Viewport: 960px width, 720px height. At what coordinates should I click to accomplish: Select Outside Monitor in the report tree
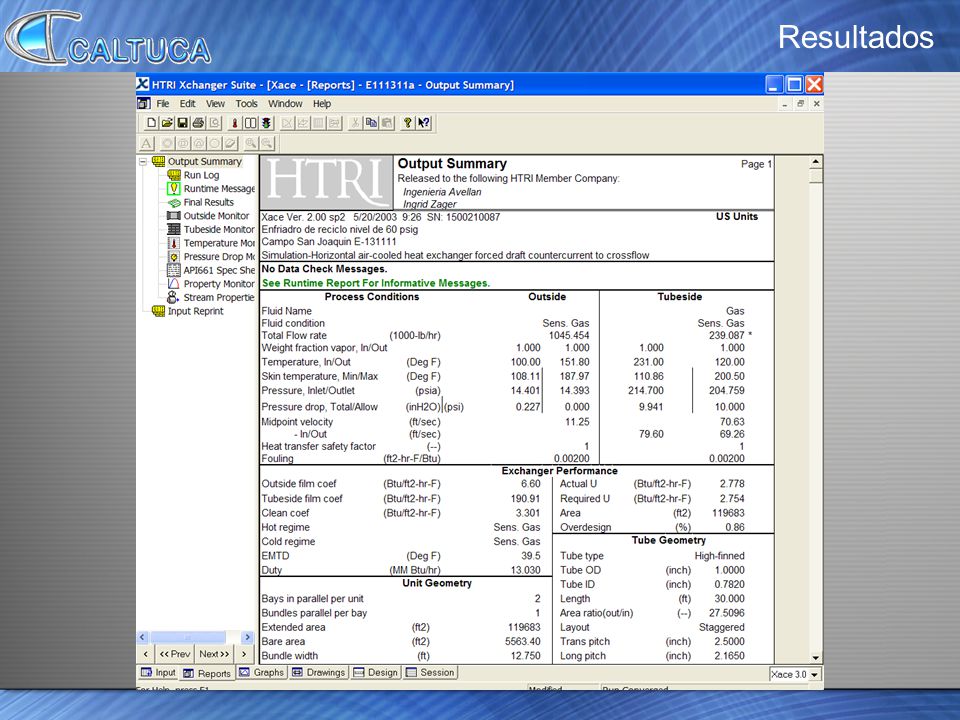[x=216, y=216]
